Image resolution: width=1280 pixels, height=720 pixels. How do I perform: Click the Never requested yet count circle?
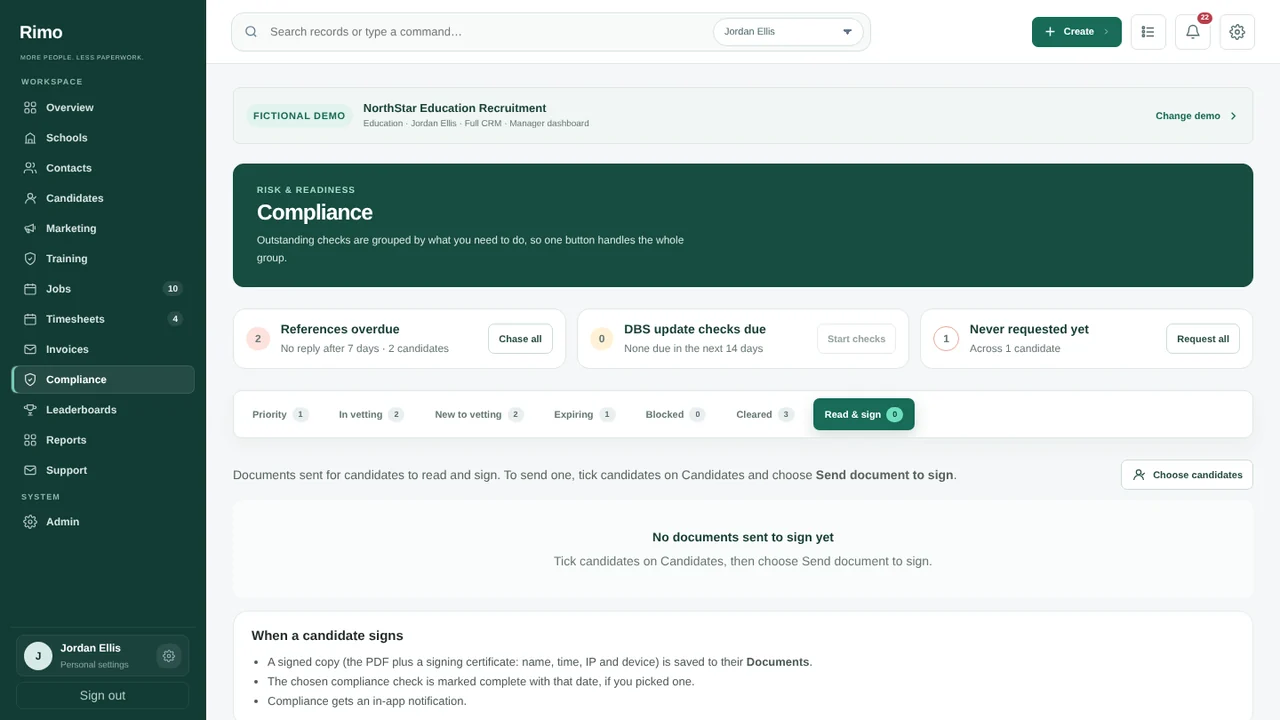[x=946, y=339]
